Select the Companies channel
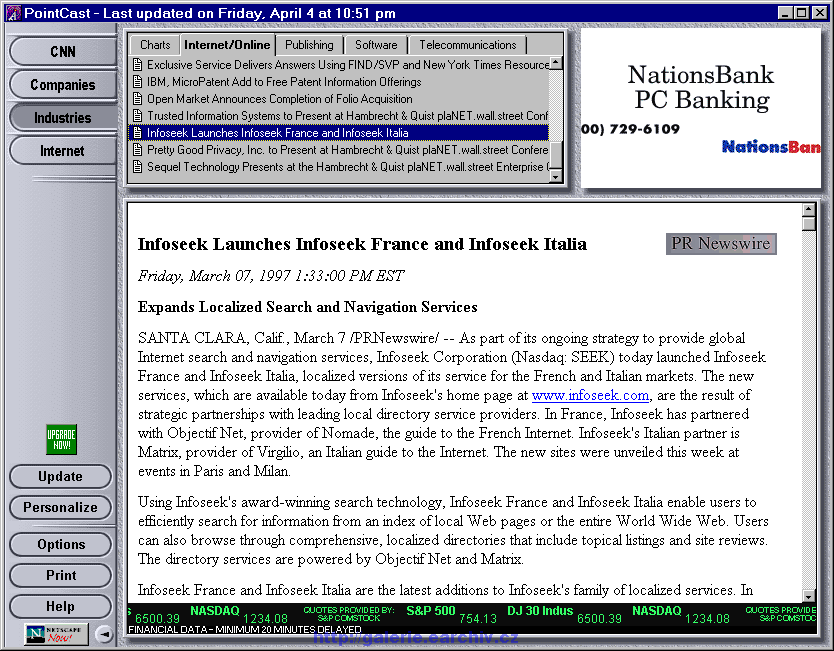 [63, 85]
